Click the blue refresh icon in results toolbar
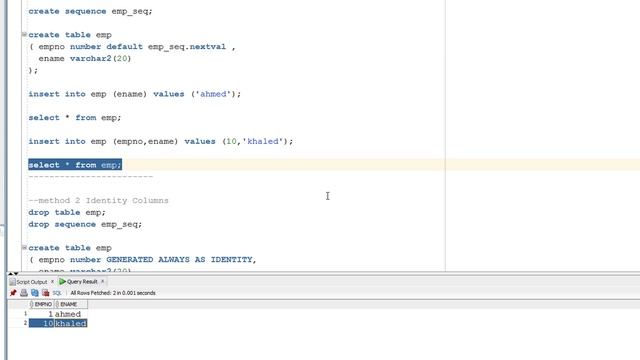The width and height of the screenshot is (640, 360). 35,293
